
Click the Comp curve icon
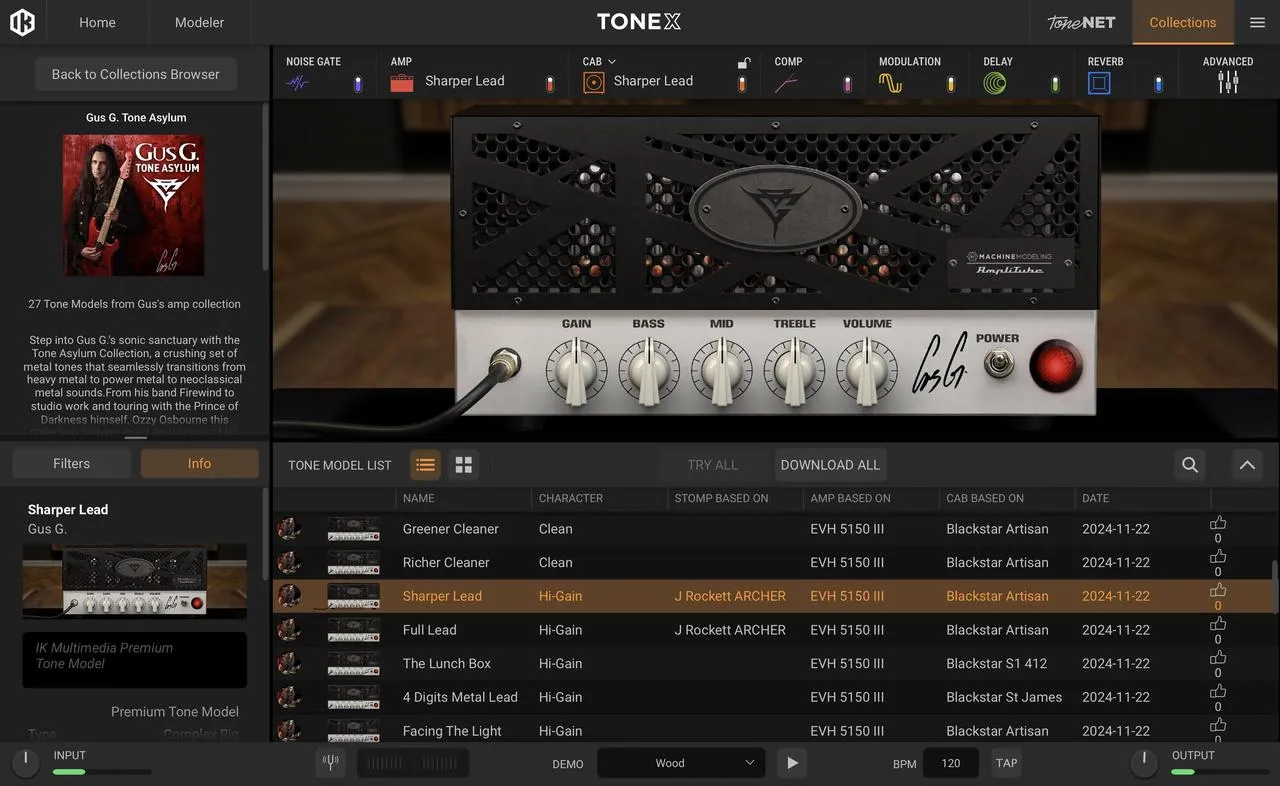(x=786, y=83)
